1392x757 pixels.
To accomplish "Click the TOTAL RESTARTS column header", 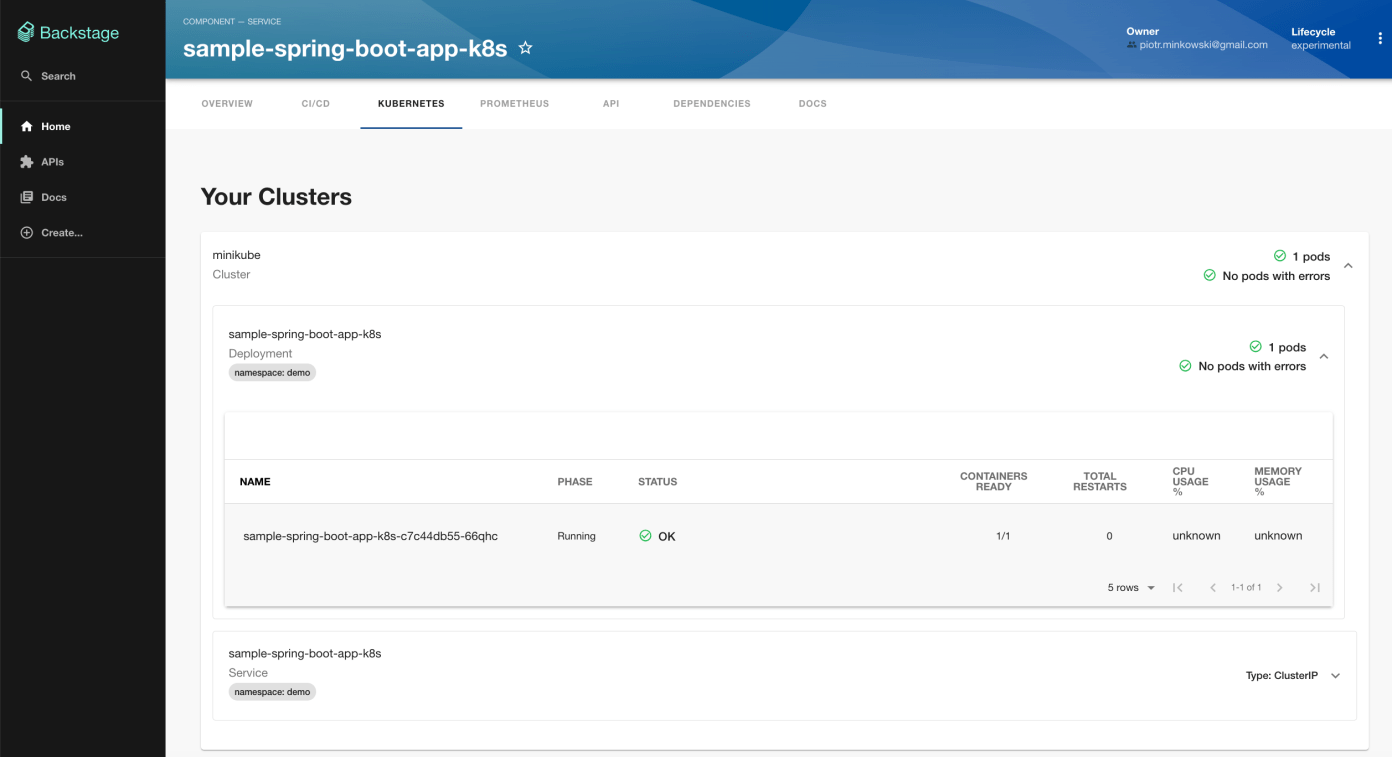I will 1100,482.
